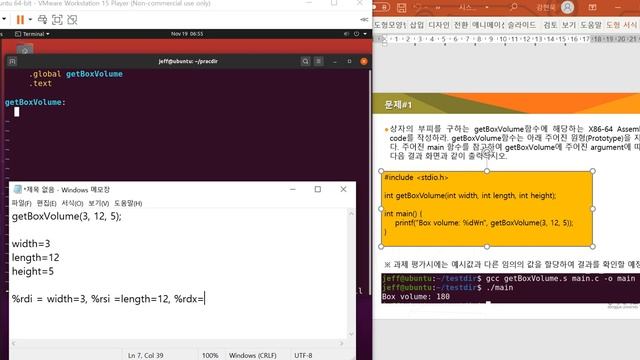Click the height=5 line in Notepad

point(33,271)
